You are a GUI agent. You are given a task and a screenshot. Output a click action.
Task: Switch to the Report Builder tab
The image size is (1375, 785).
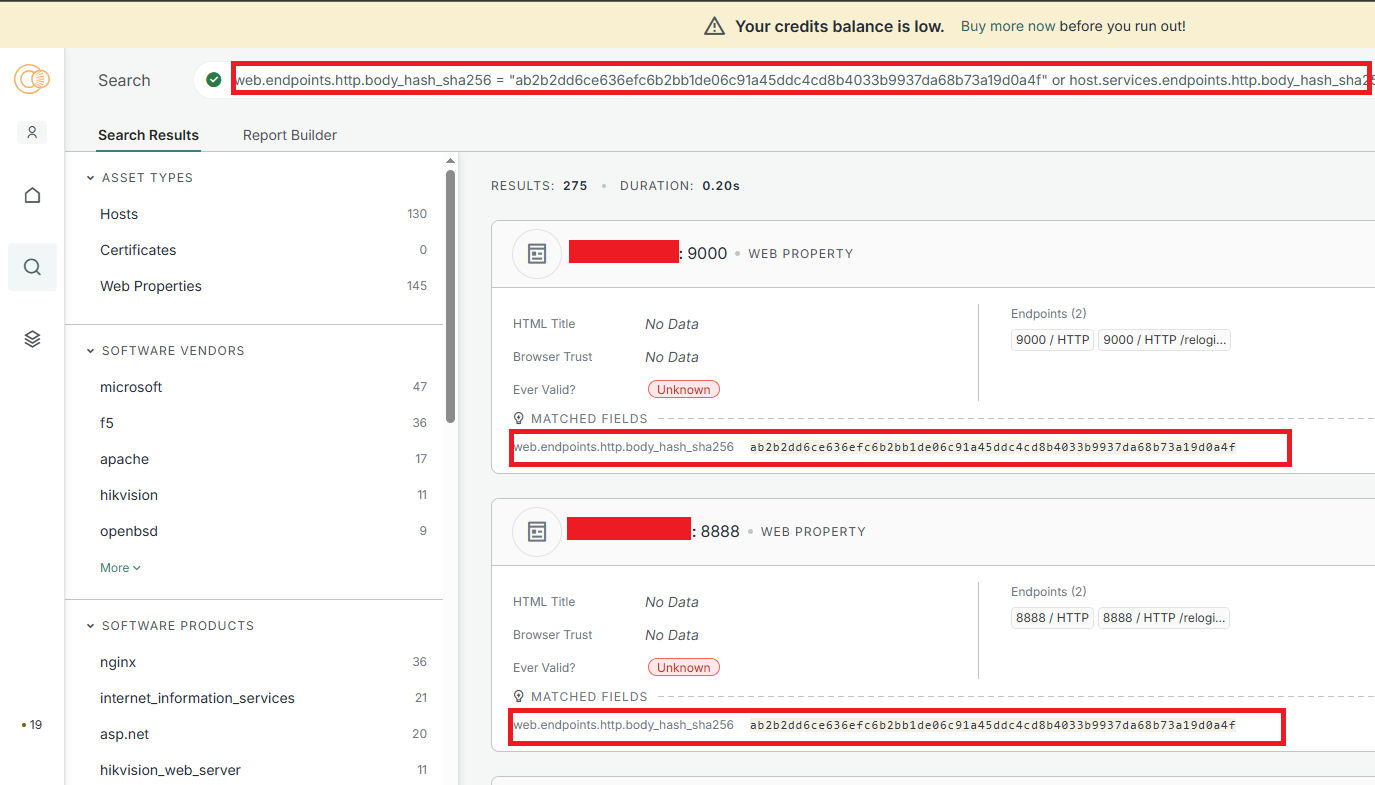point(290,135)
